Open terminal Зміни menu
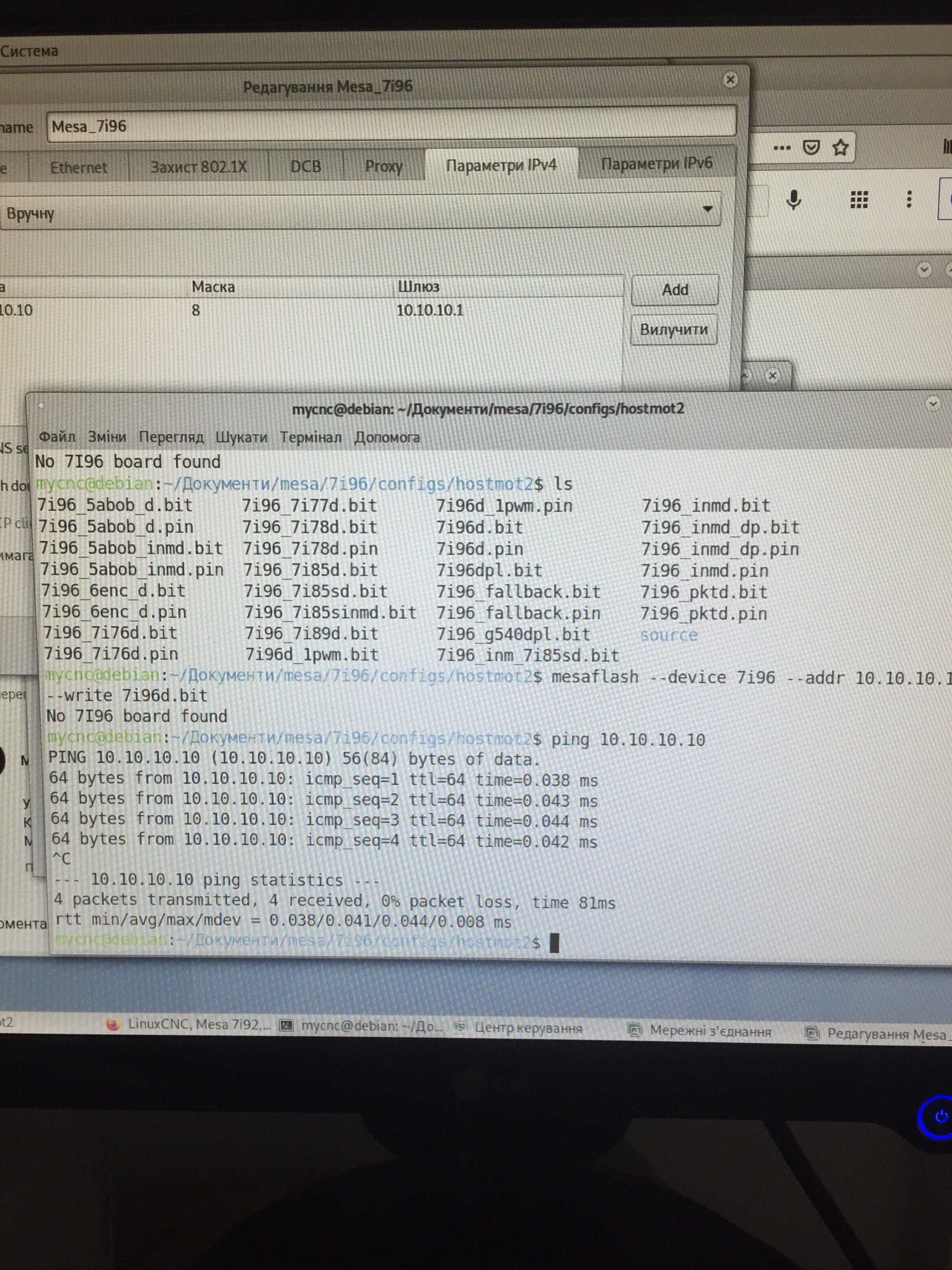The width and height of the screenshot is (952, 1270). point(107,437)
